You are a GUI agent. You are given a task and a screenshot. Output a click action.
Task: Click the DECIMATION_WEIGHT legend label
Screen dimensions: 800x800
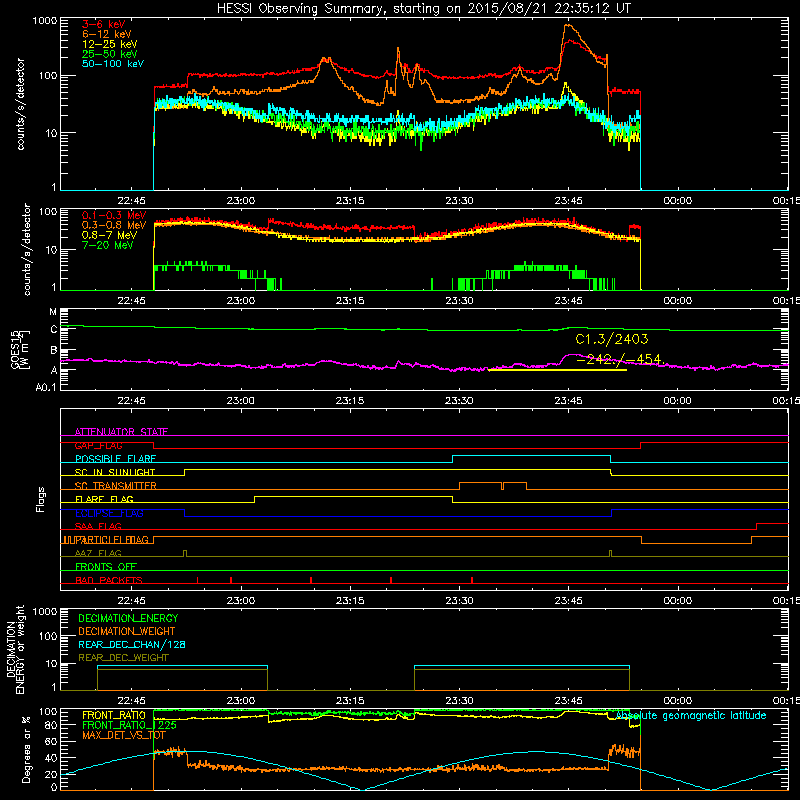(127, 631)
